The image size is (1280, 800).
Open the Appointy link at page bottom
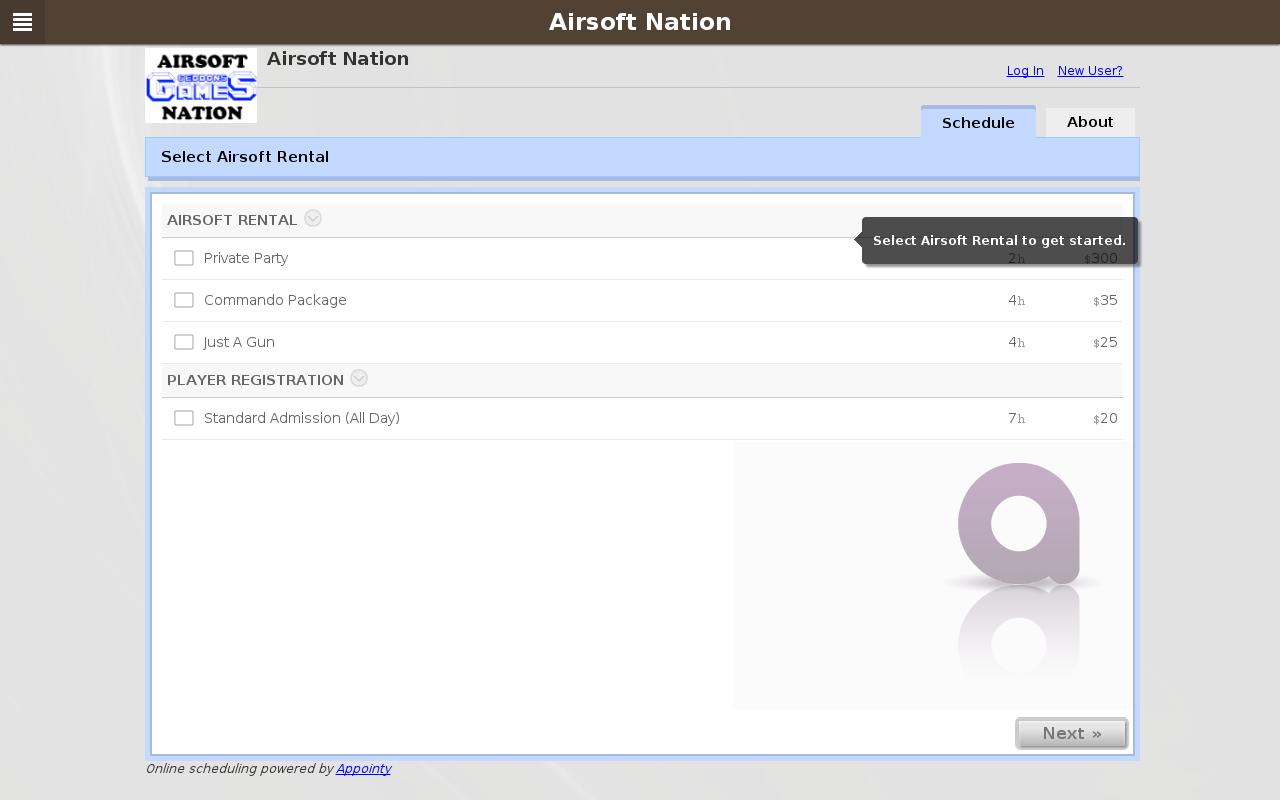(x=363, y=769)
